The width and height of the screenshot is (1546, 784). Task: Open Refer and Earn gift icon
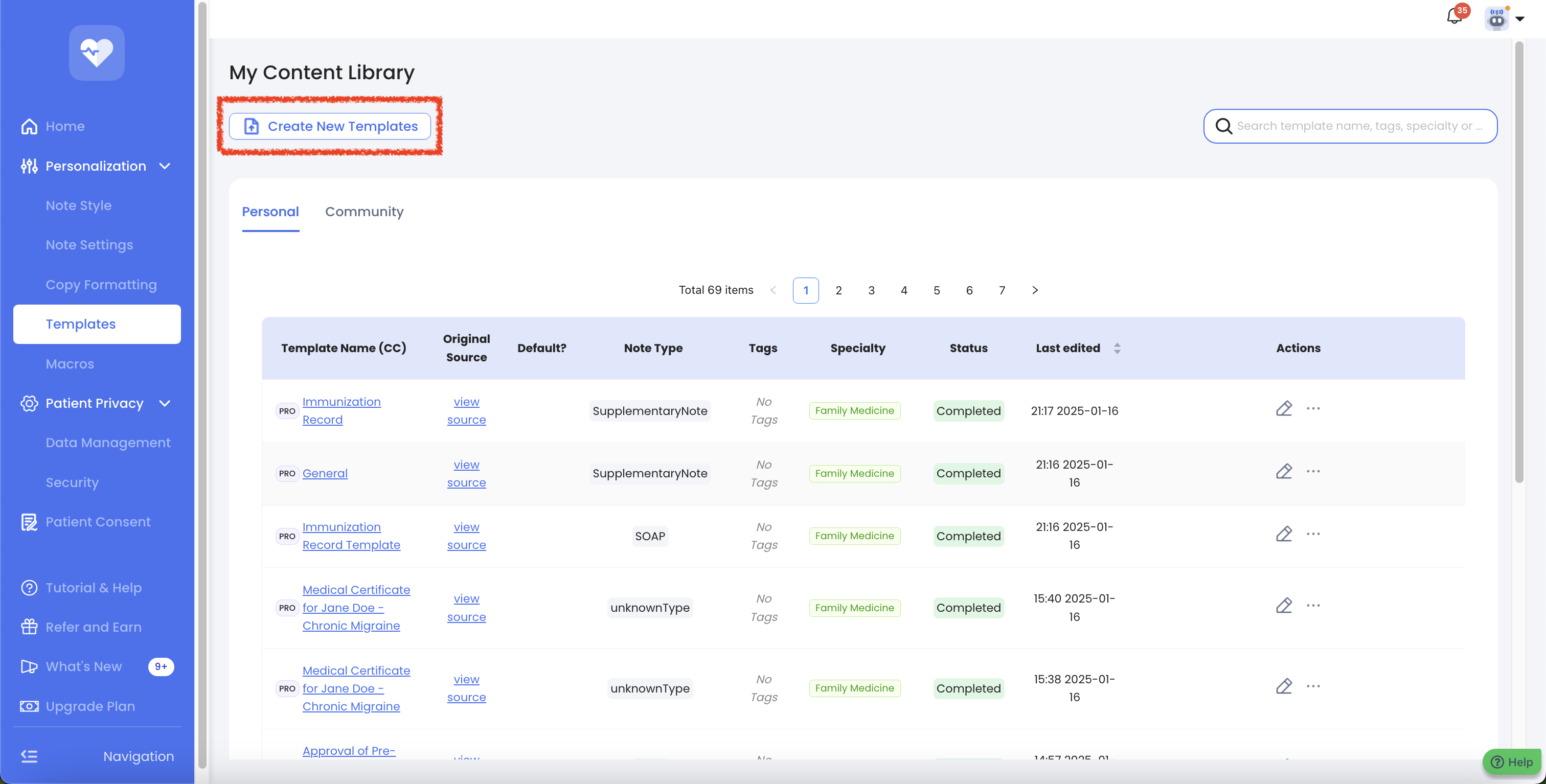[x=29, y=627]
